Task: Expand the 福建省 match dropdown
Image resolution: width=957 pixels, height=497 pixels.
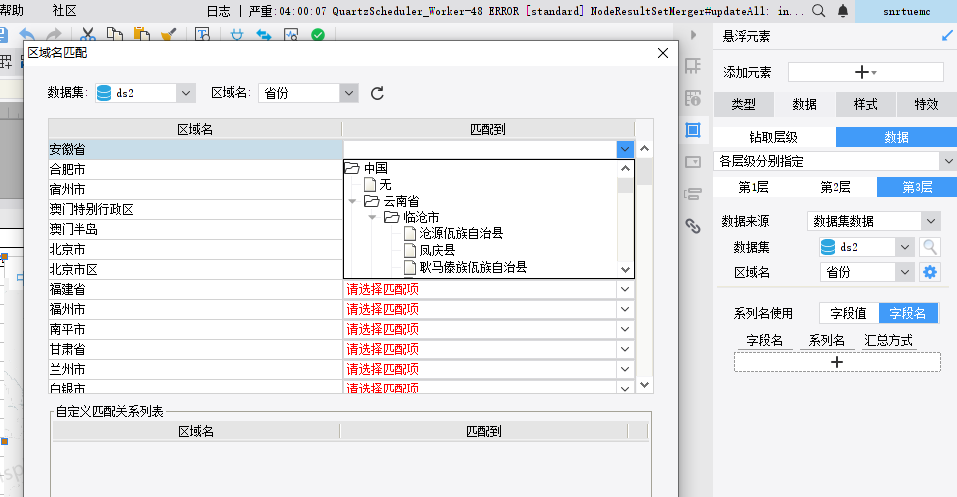Action: 624,289
